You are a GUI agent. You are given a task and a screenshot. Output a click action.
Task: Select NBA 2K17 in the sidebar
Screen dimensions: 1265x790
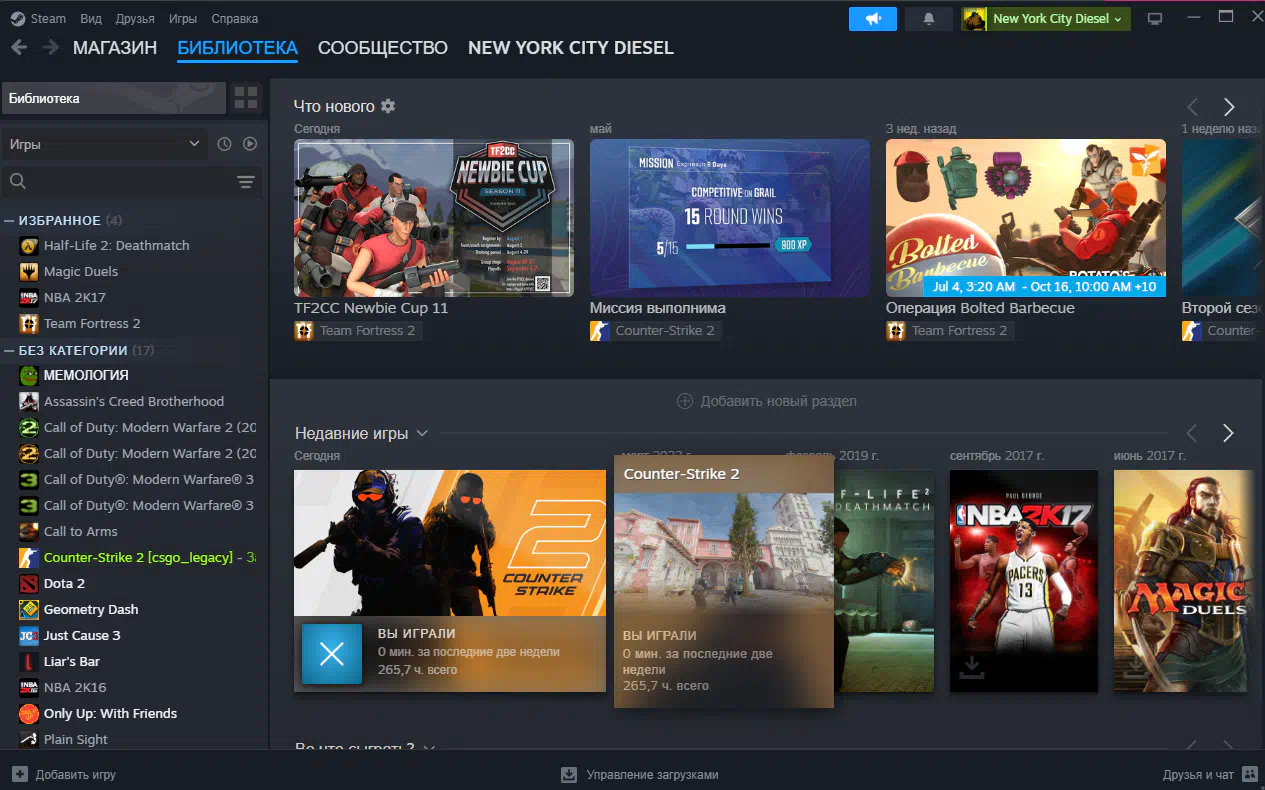[75, 297]
